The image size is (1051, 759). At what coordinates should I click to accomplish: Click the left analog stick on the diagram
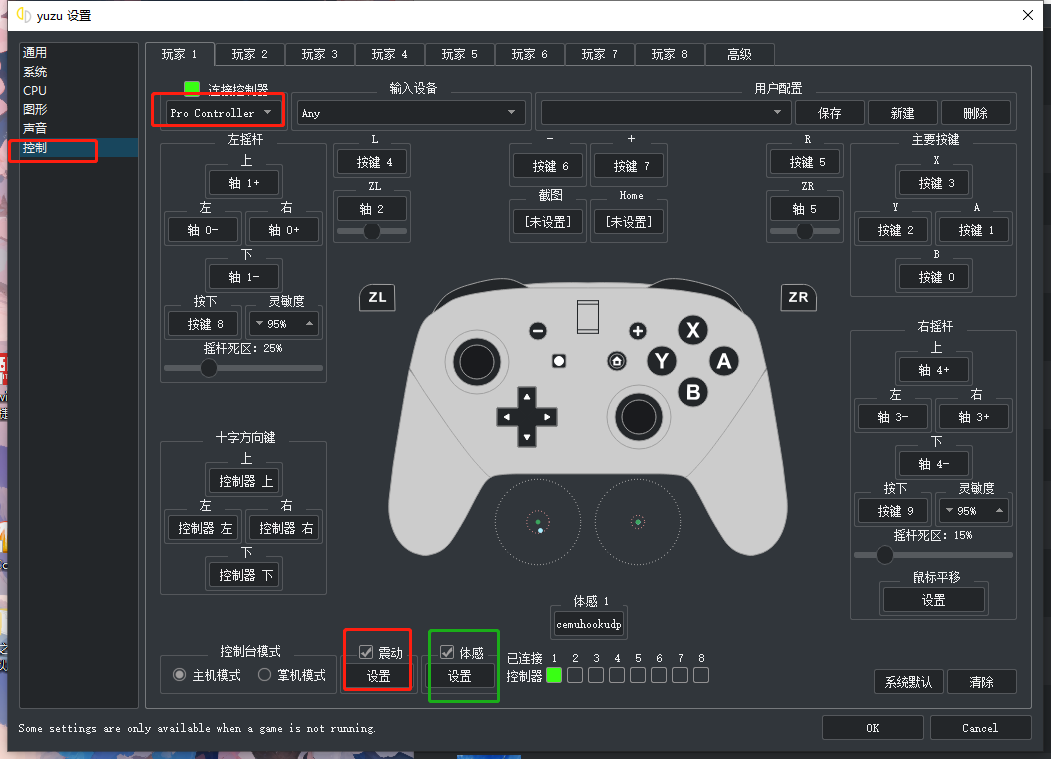click(477, 363)
